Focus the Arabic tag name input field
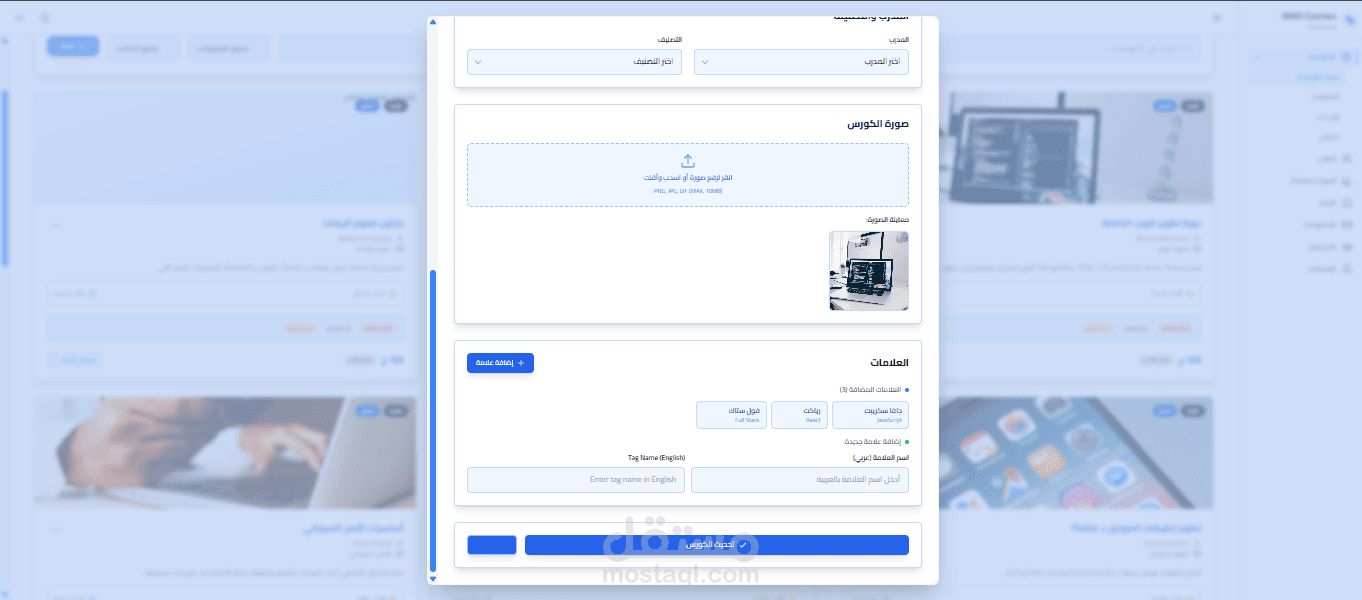This screenshot has width=1362, height=600. tap(800, 480)
